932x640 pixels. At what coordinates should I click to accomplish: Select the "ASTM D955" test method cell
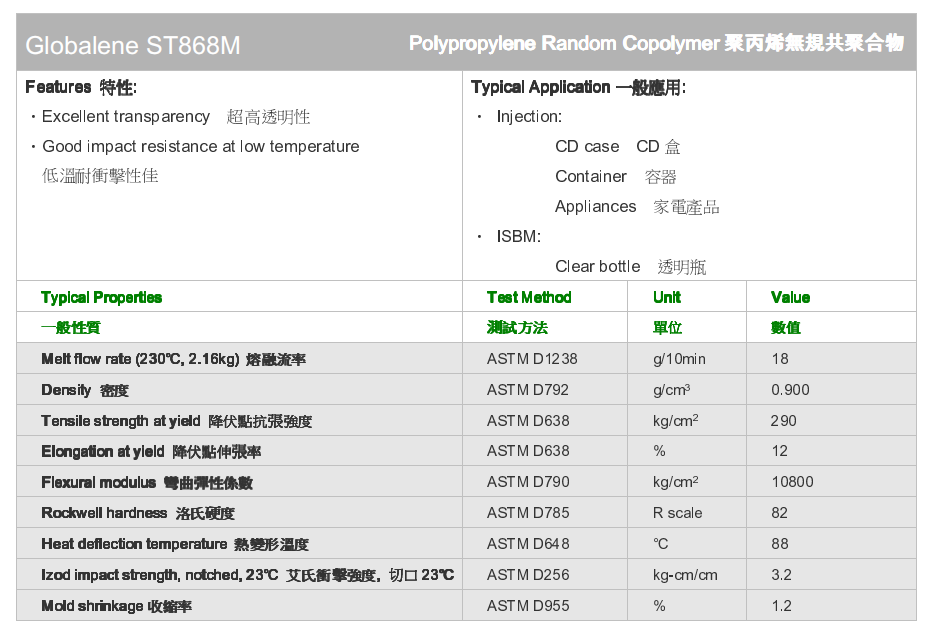point(528,606)
